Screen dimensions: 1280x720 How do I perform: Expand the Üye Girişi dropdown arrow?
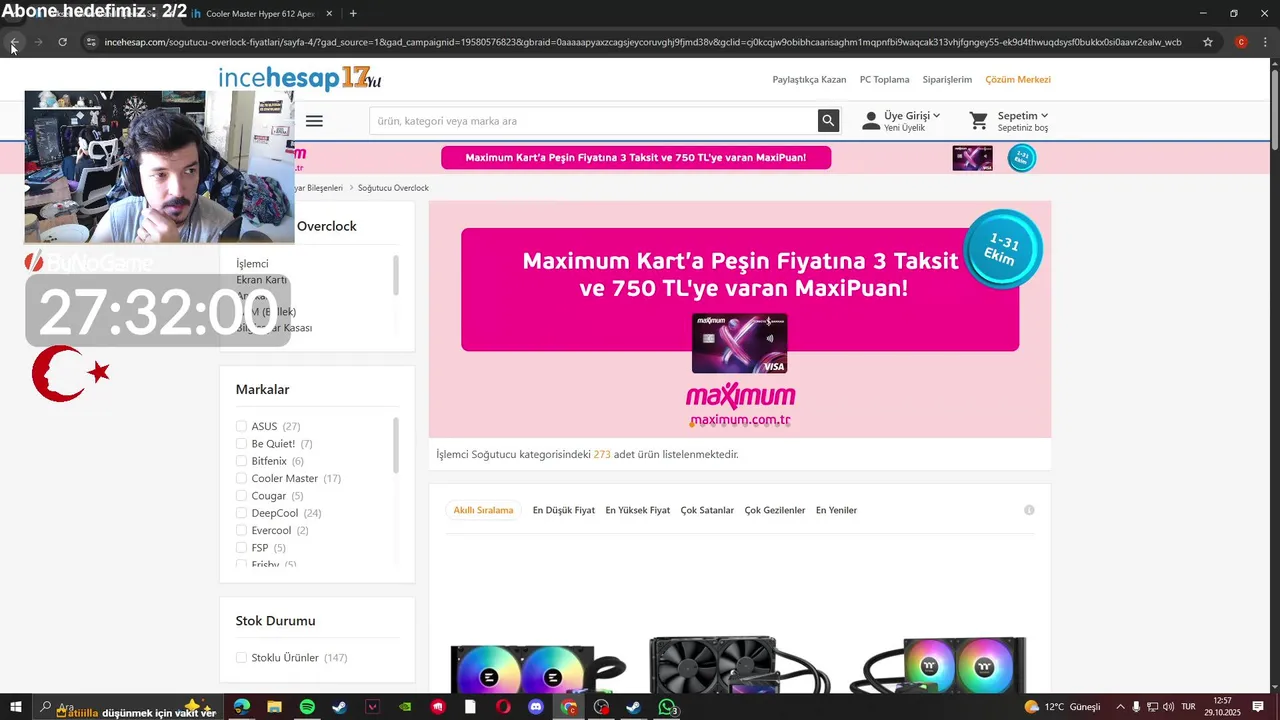click(x=937, y=116)
